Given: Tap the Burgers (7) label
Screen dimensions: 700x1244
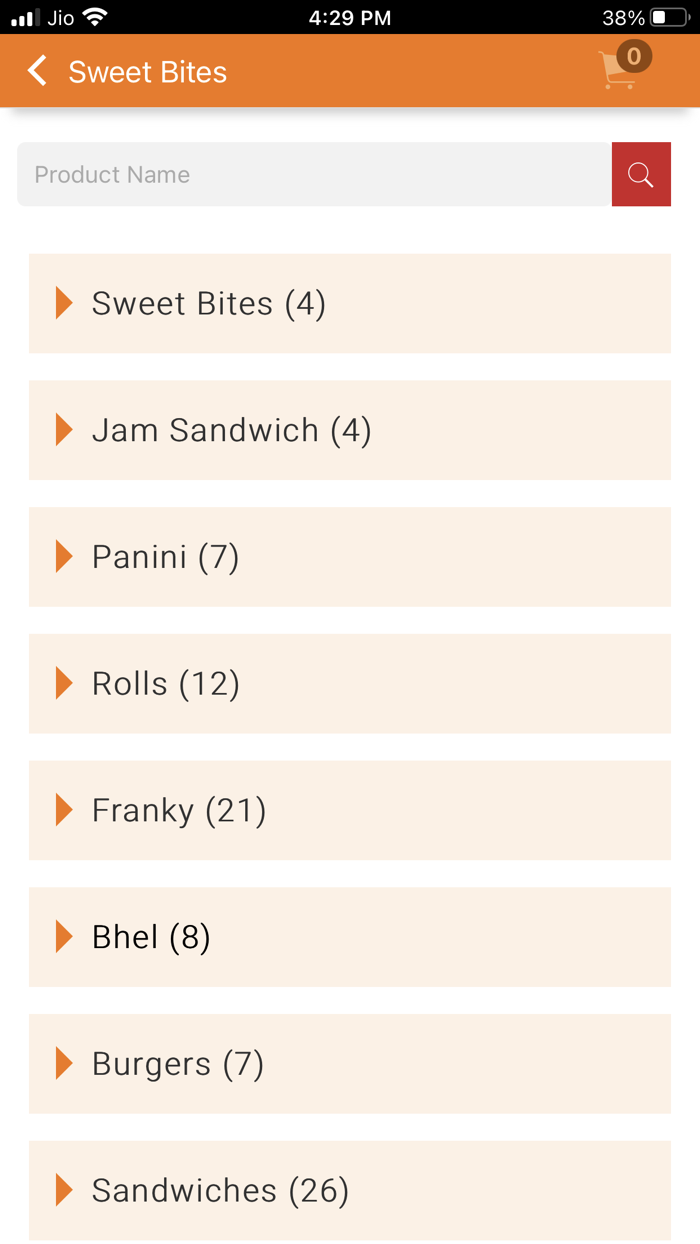Looking at the screenshot, I should [x=178, y=1064].
